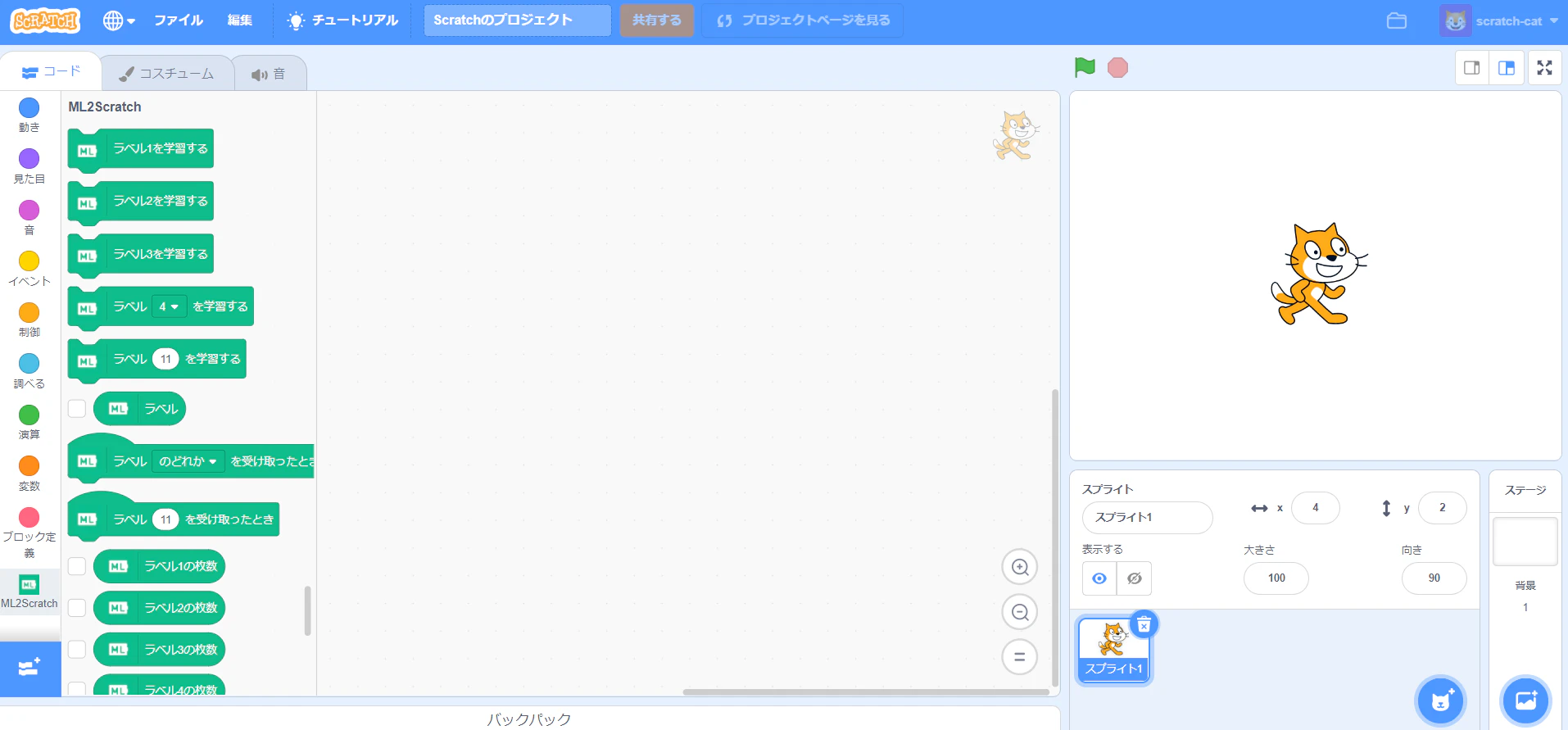Enter full screen stage mode
This screenshot has height=730, width=1568.
click(1544, 68)
